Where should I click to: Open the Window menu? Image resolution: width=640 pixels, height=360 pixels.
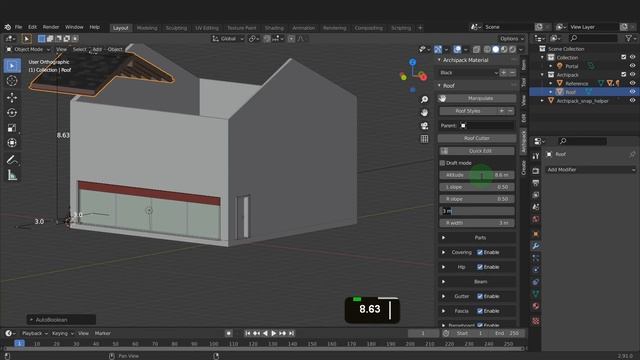(x=74, y=27)
